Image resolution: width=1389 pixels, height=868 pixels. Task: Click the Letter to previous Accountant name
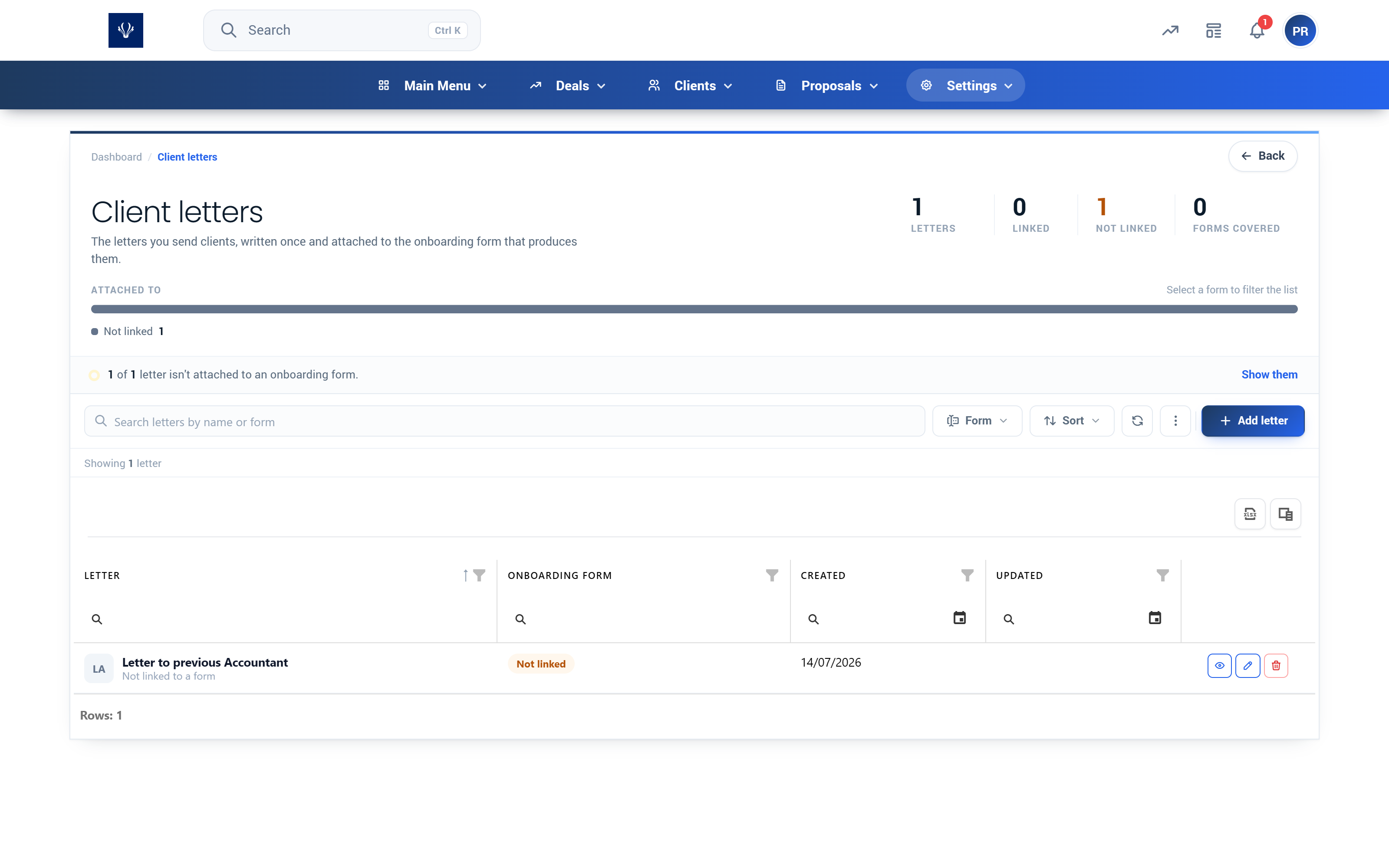pyautogui.click(x=205, y=662)
